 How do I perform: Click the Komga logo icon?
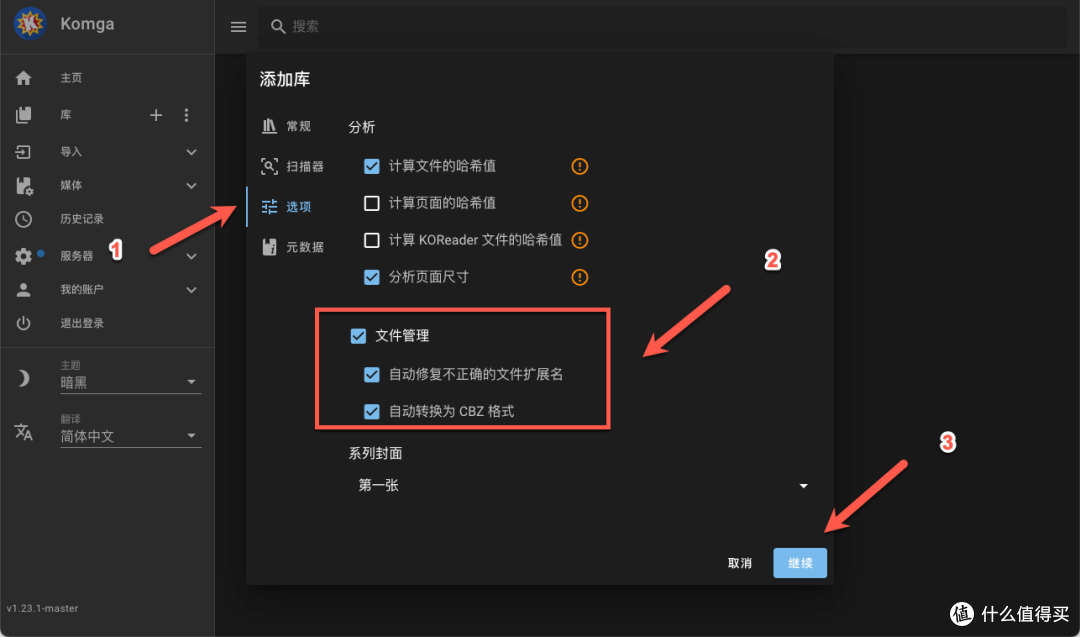click(29, 24)
